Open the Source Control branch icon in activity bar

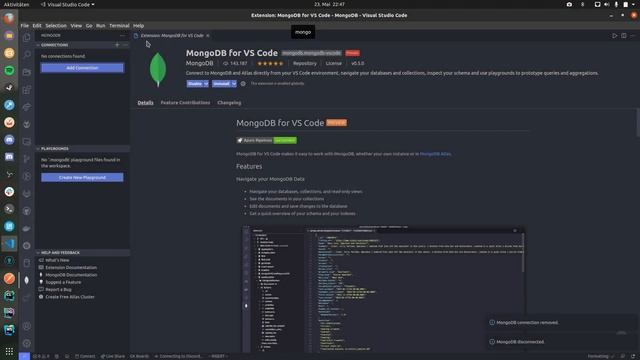click(27, 159)
